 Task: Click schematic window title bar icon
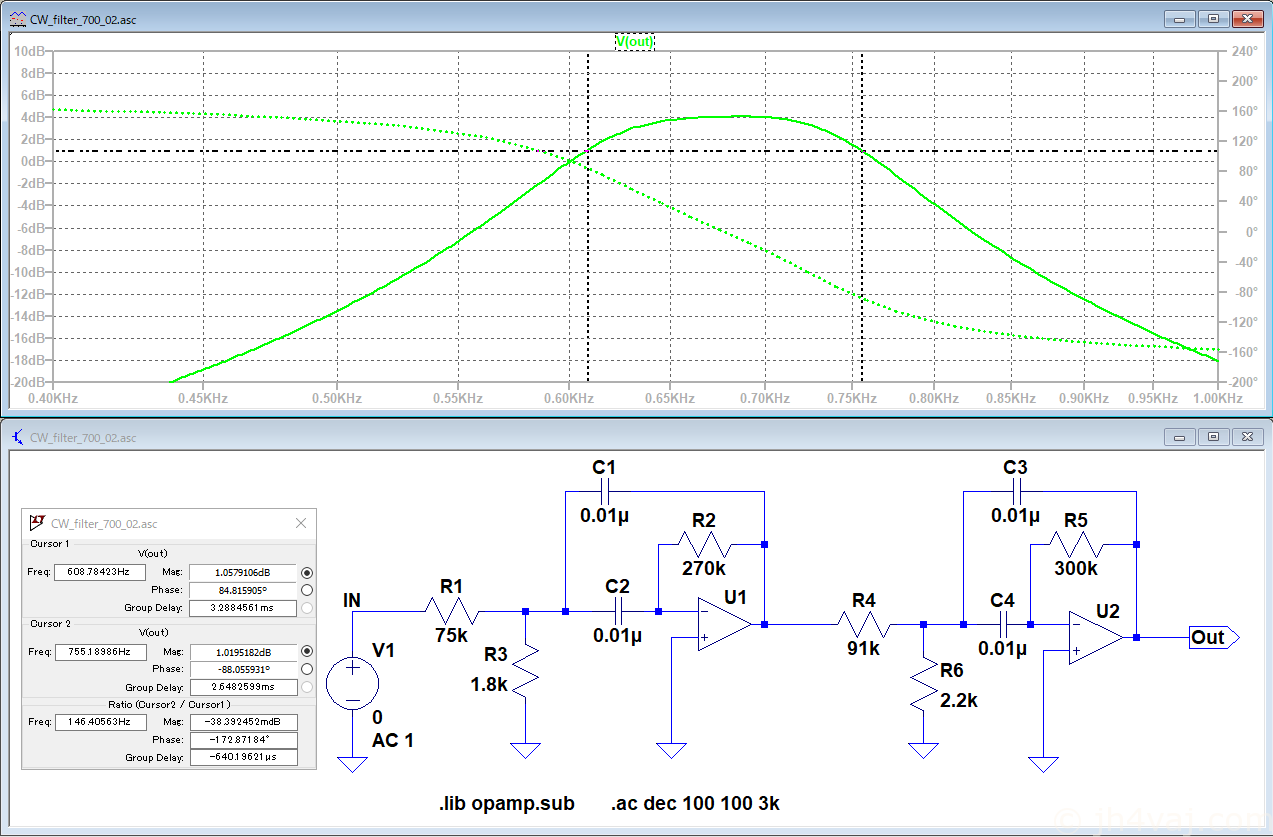tap(17, 437)
